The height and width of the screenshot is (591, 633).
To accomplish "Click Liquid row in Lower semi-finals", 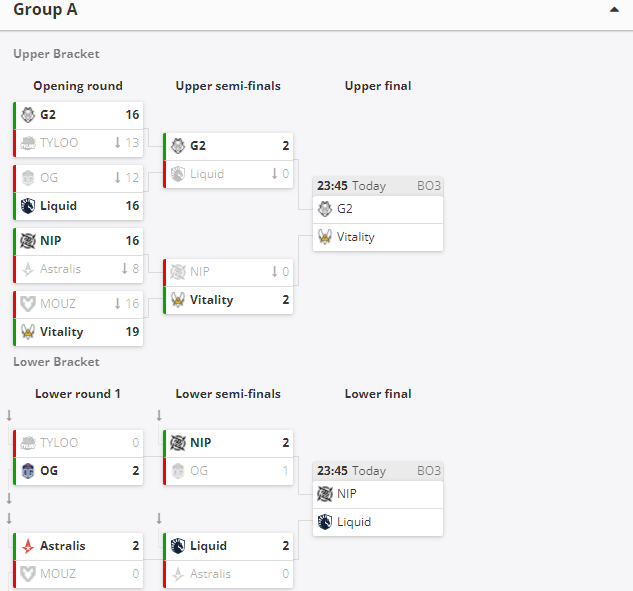I will [228, 546].
